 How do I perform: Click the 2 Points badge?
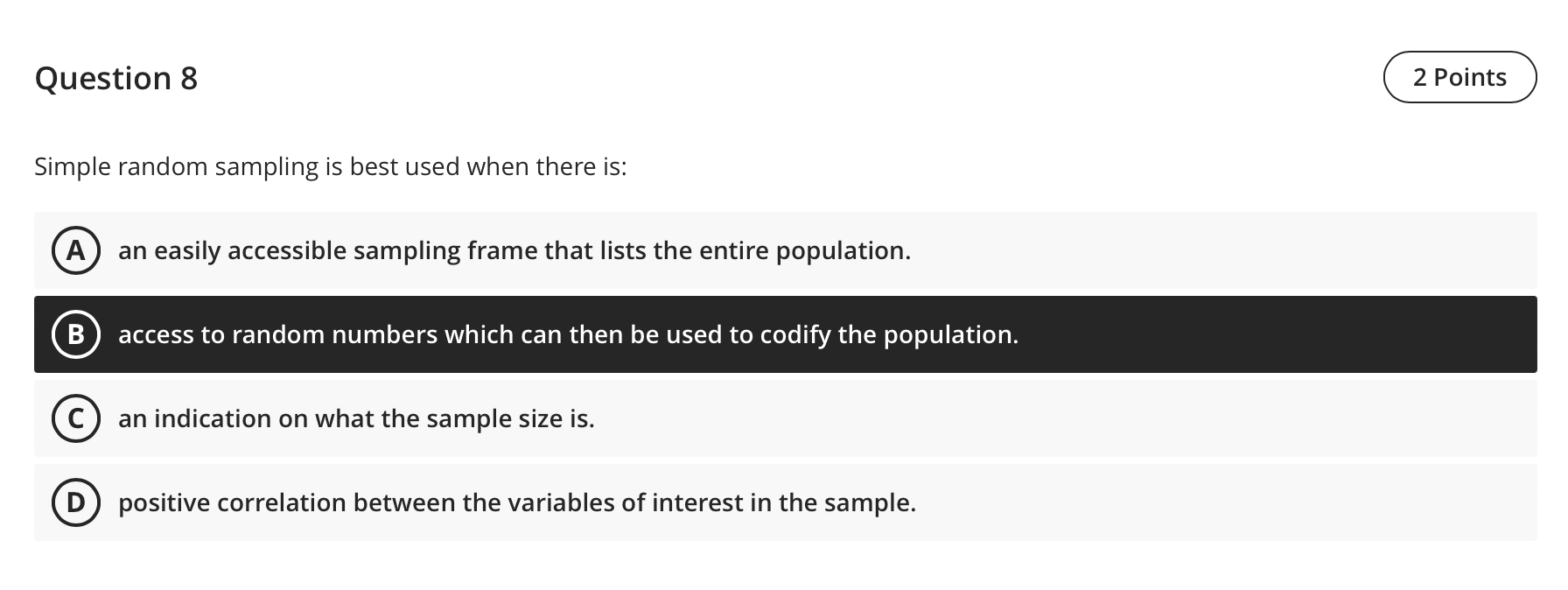(x=1459, y=77)
